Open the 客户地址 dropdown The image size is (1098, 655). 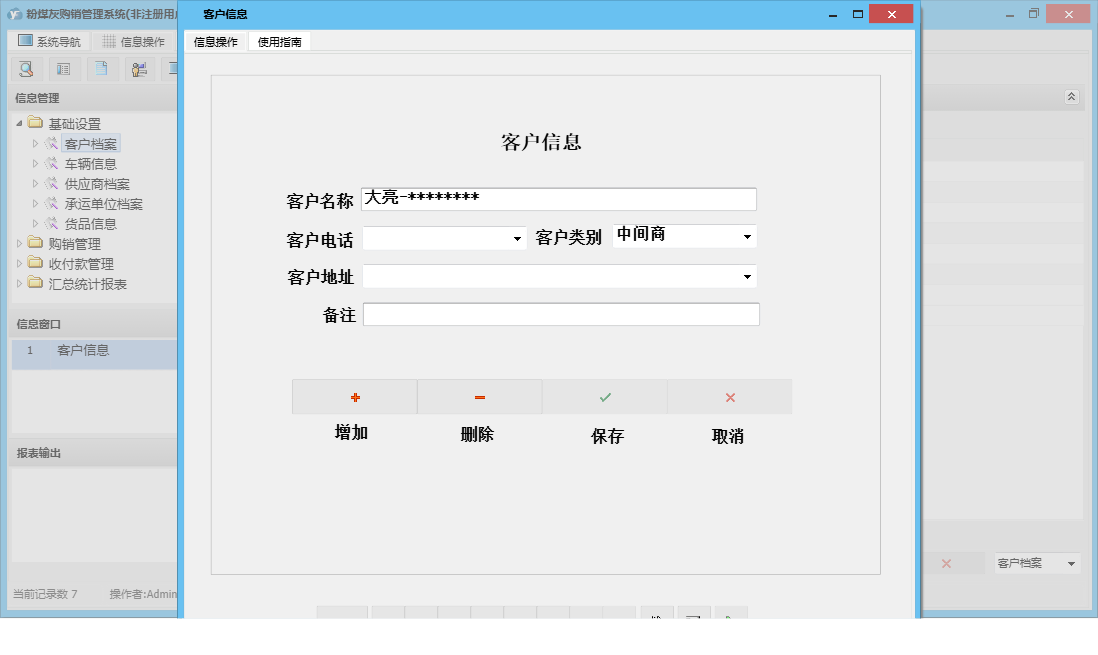(x=748, y=274)
